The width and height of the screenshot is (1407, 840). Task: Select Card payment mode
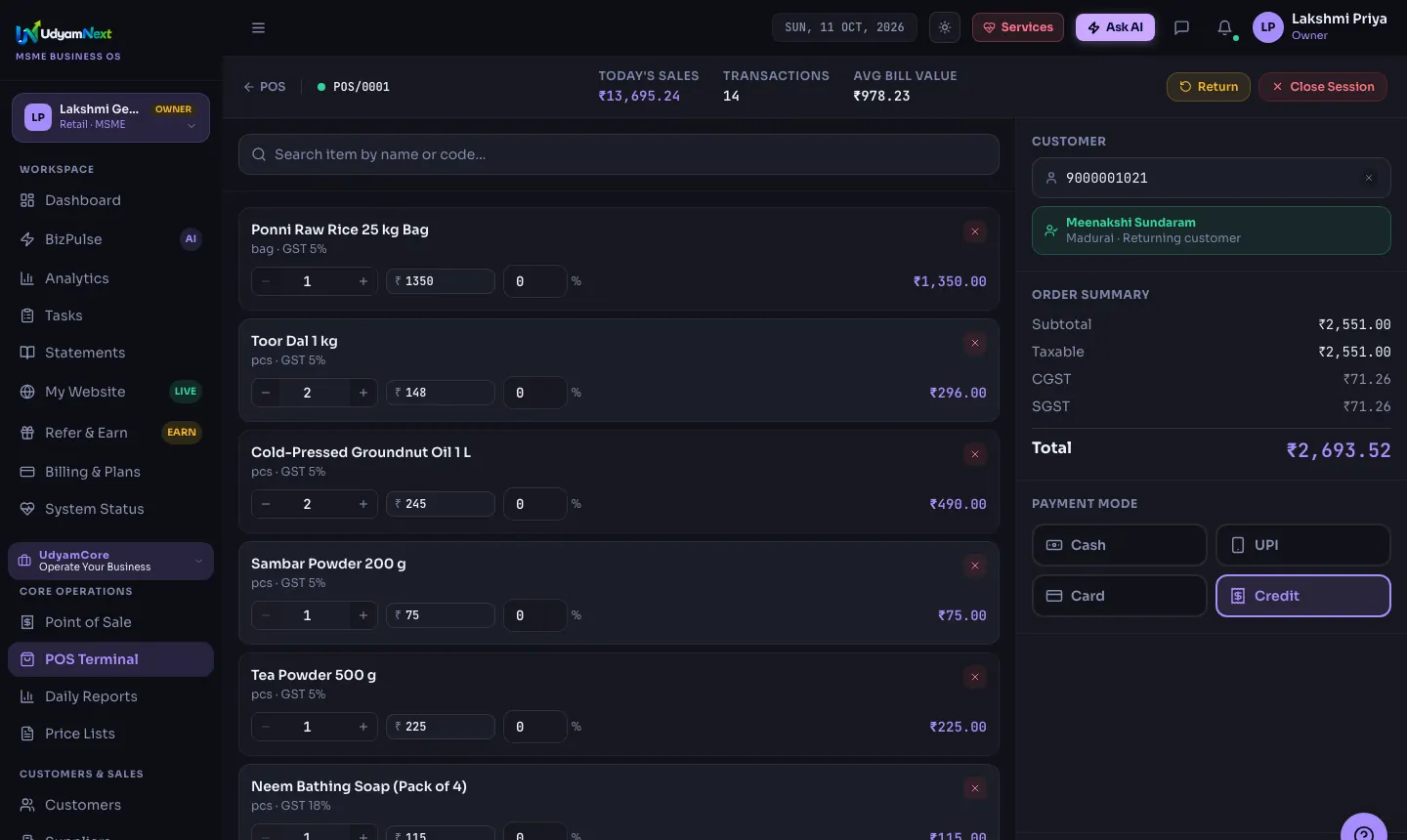tap(1119, 596)
